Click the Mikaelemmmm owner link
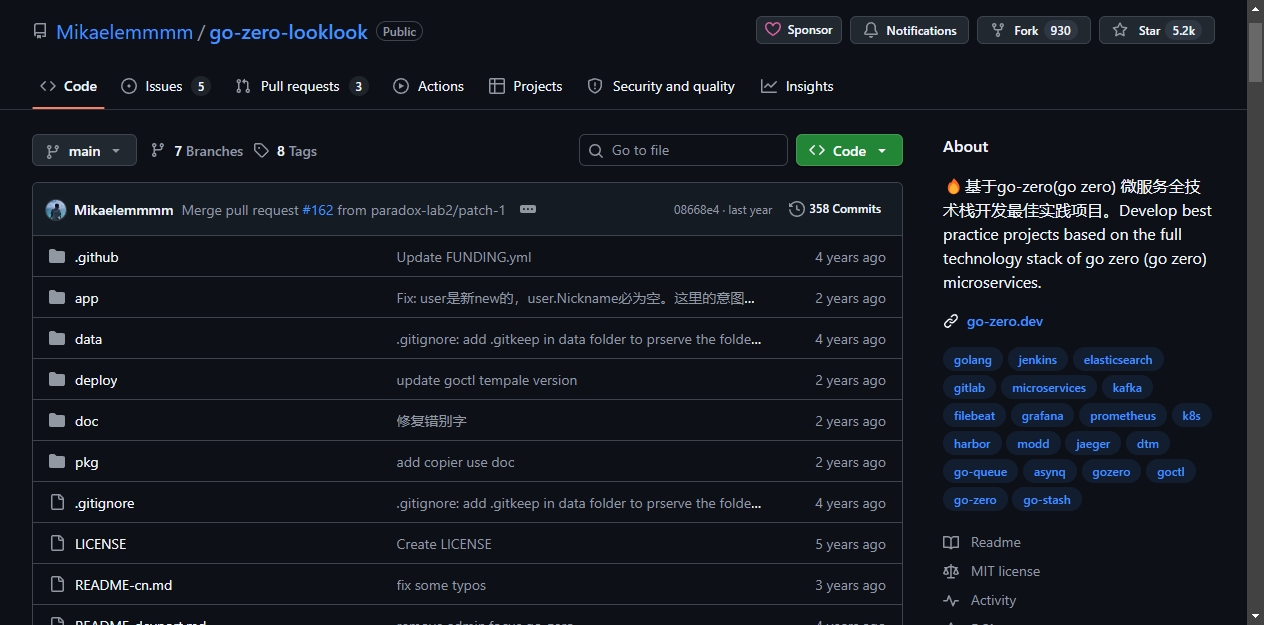The width and height of the screenshot is (1264, 625). (124, 32)
